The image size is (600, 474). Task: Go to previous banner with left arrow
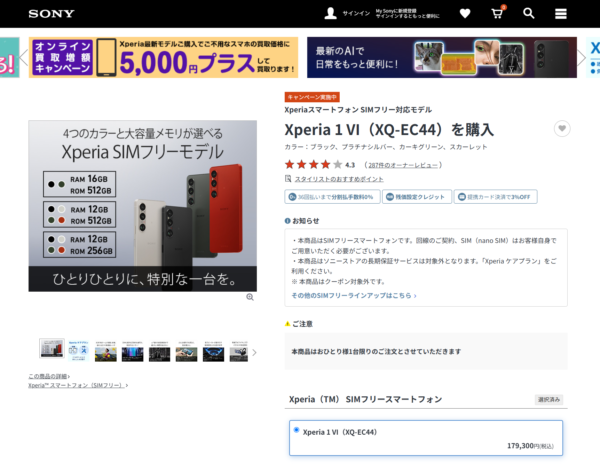(23, 57)
